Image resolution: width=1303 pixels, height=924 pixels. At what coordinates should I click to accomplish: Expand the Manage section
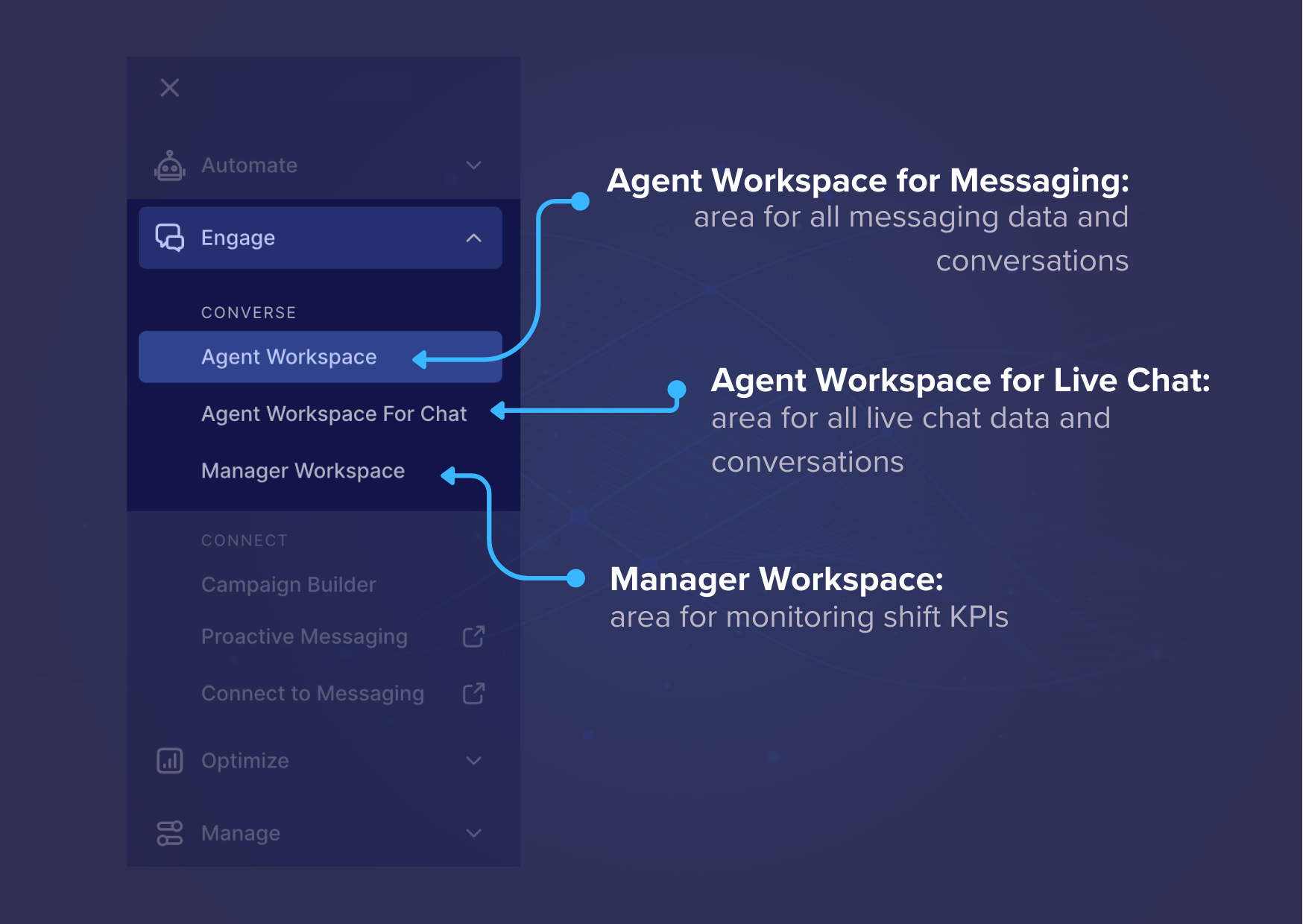coord(473,833)
